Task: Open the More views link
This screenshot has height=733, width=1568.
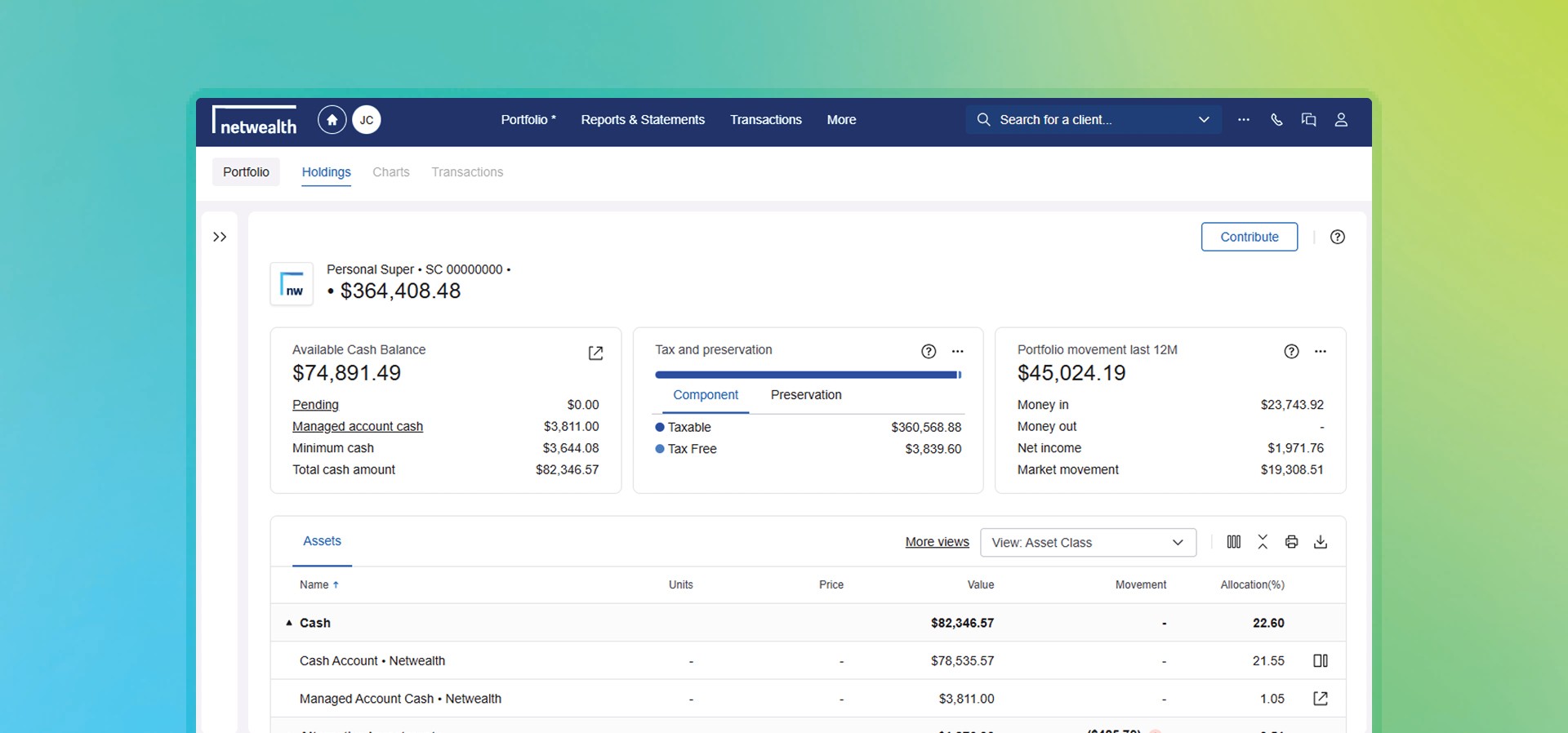Action: click(x=937, y=542)
